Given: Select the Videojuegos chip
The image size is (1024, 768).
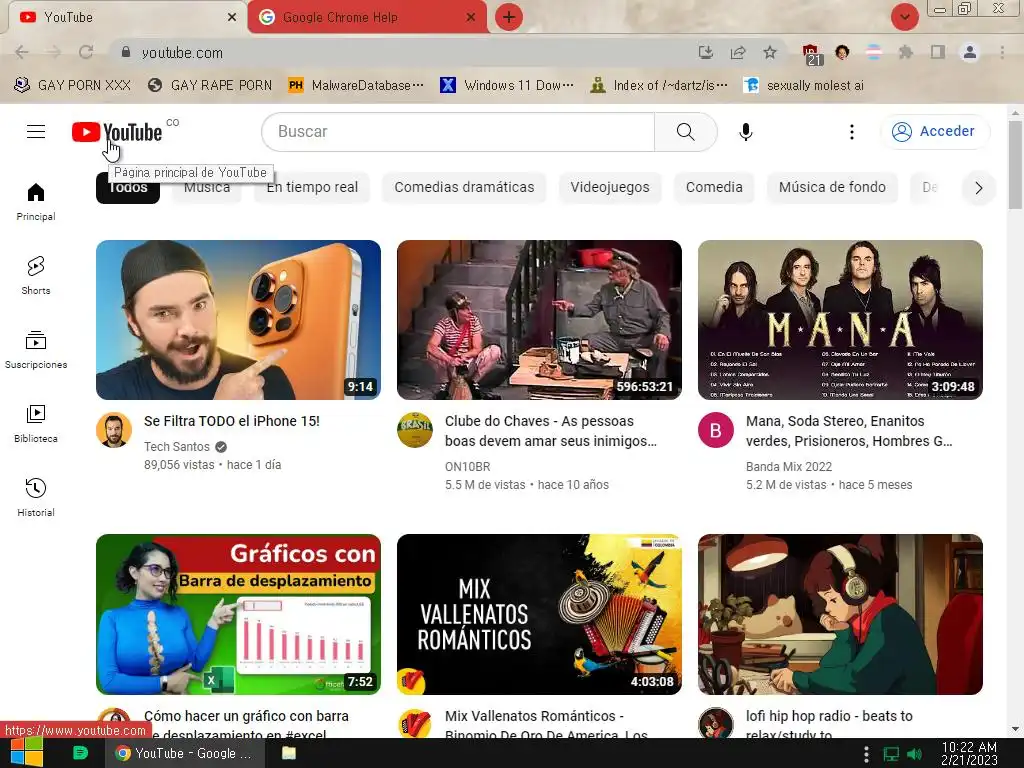Looking at the screenshot, I should (x=610, y=187).
